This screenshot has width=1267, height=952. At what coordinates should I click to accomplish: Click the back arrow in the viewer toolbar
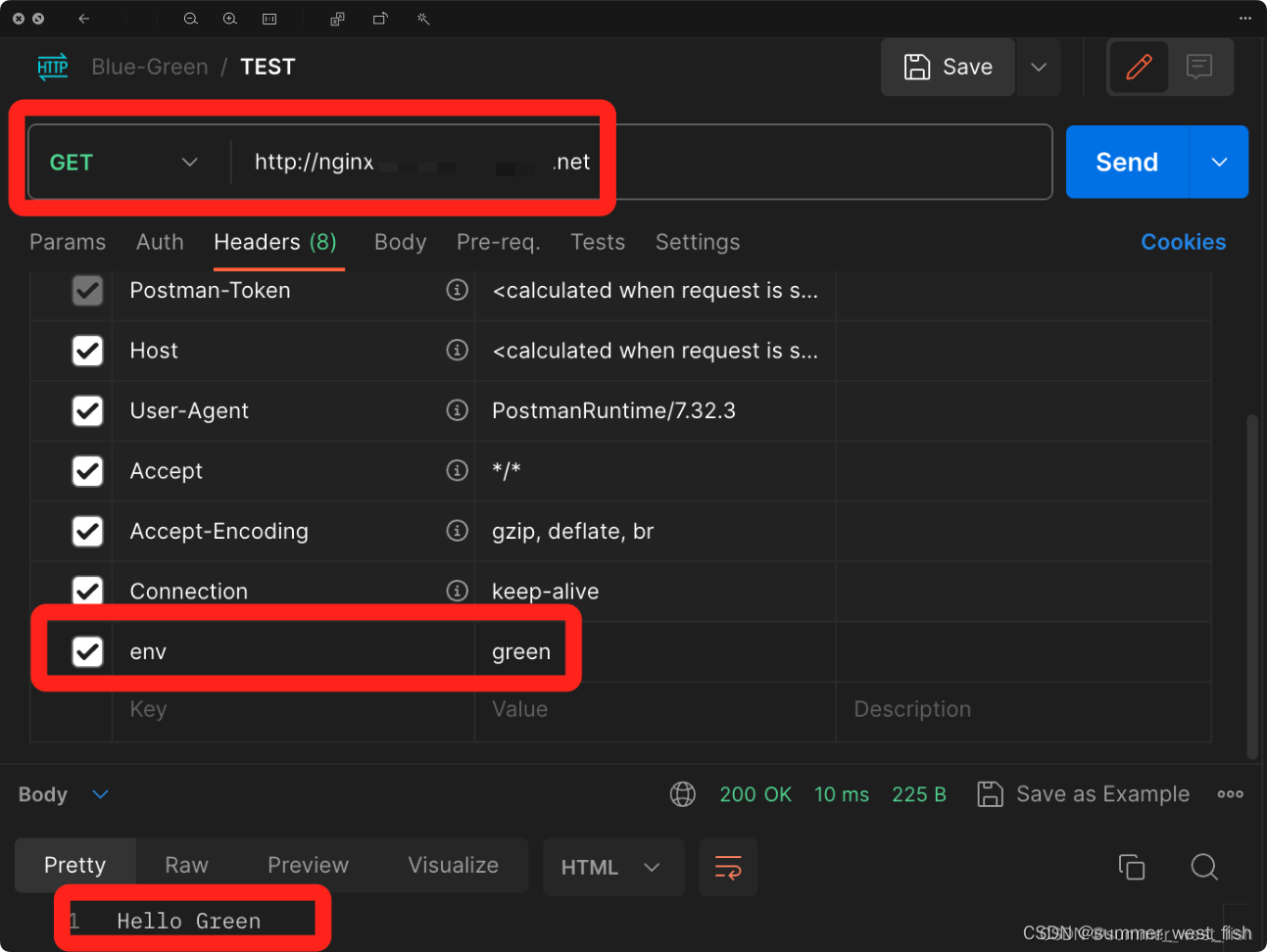point(84,19)
